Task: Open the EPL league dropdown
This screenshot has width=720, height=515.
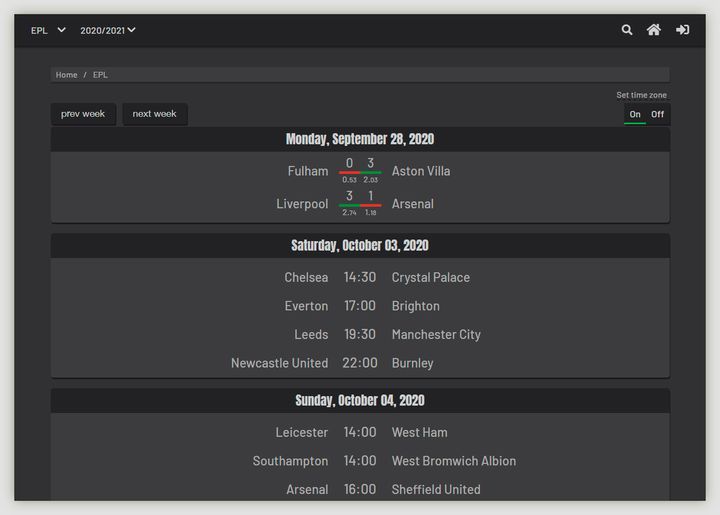Action: [48, 30]
